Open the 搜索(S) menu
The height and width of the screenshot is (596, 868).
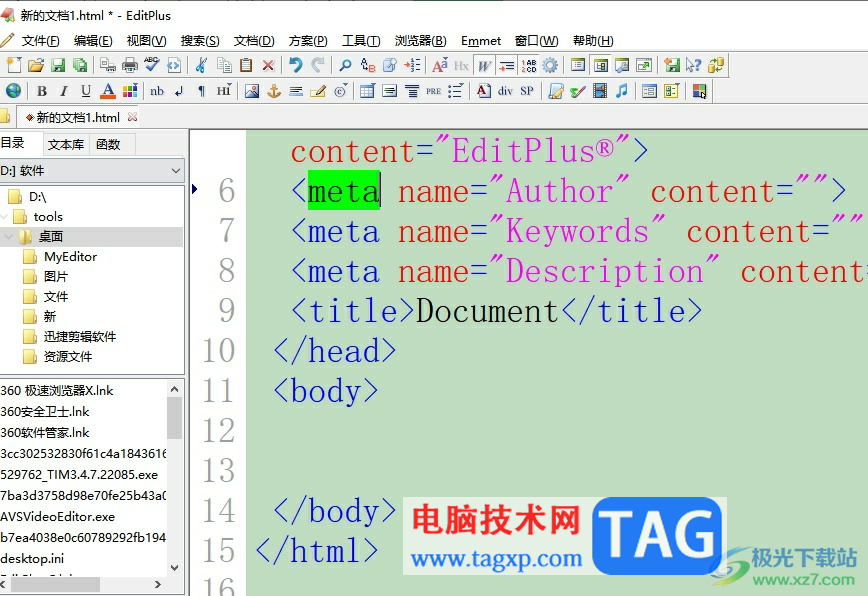[200, 40]
